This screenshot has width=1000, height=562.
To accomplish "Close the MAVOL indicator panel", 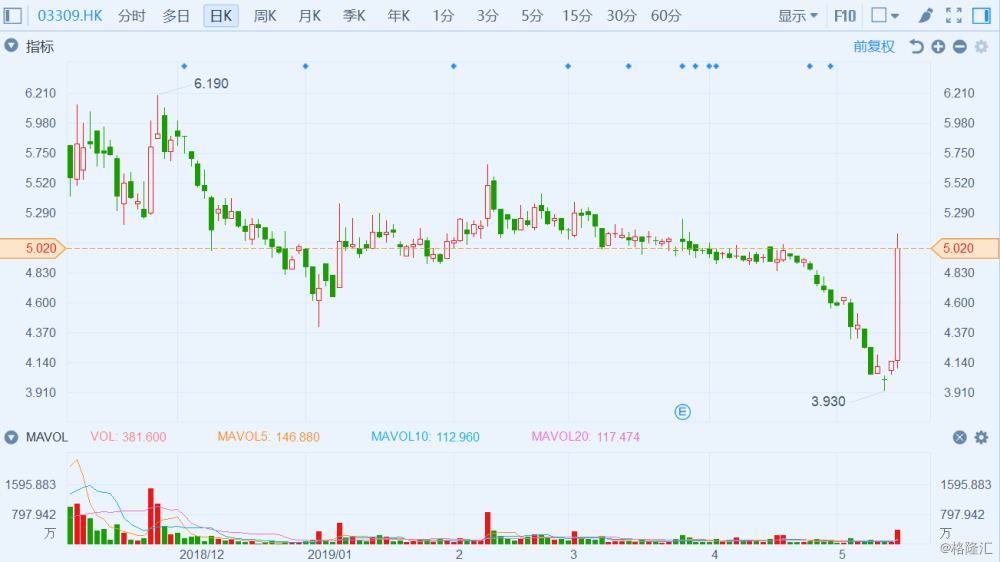I will coord(959,437).
